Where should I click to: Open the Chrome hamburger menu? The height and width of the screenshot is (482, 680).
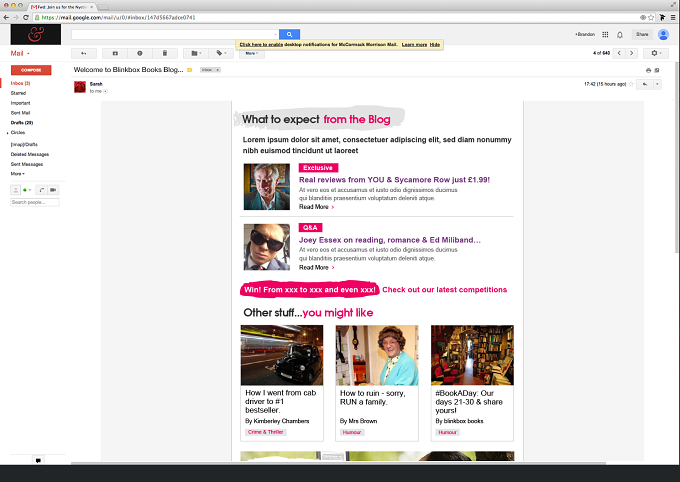click(x=673, y=17)
